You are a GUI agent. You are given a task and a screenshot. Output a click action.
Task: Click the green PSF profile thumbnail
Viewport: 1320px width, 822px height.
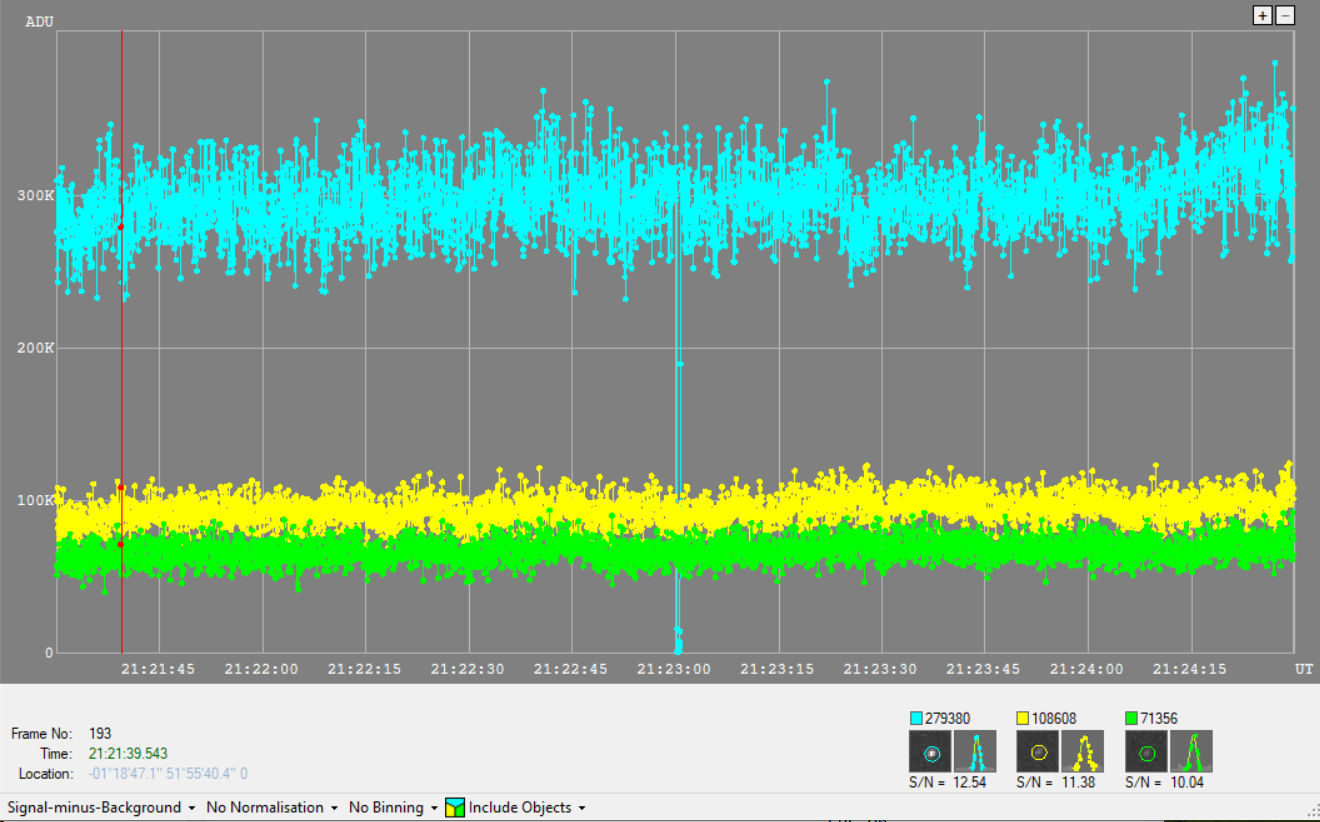[x=1191, y=752]
